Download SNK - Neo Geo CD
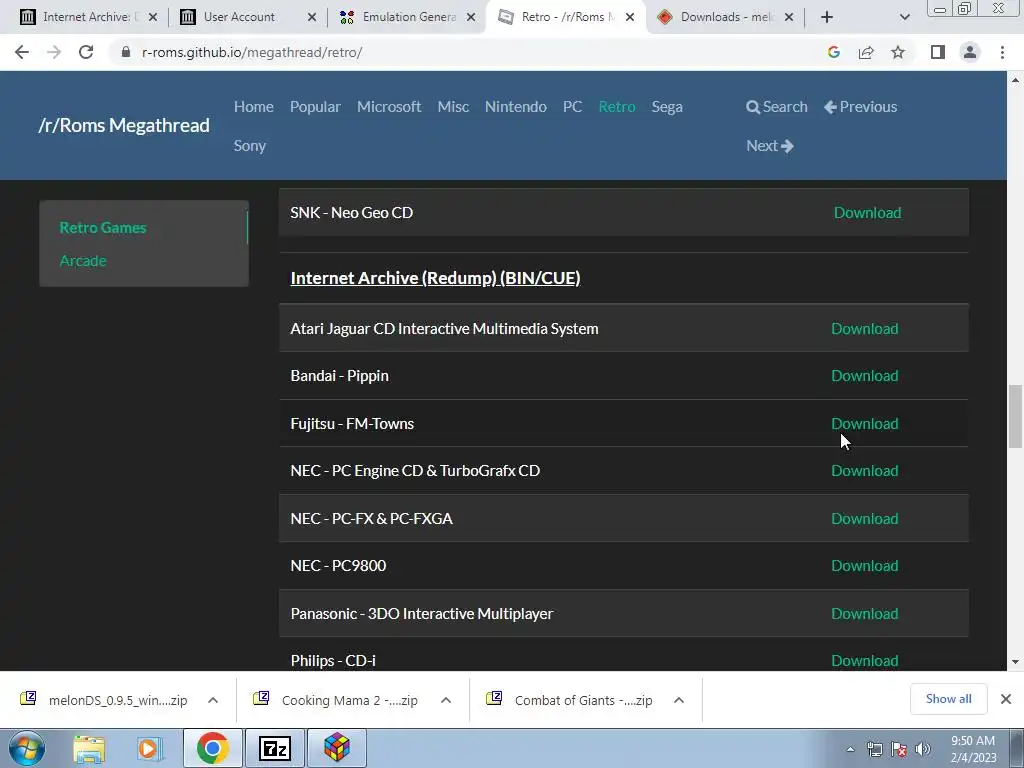1024x768 pixels. point(867,212)
